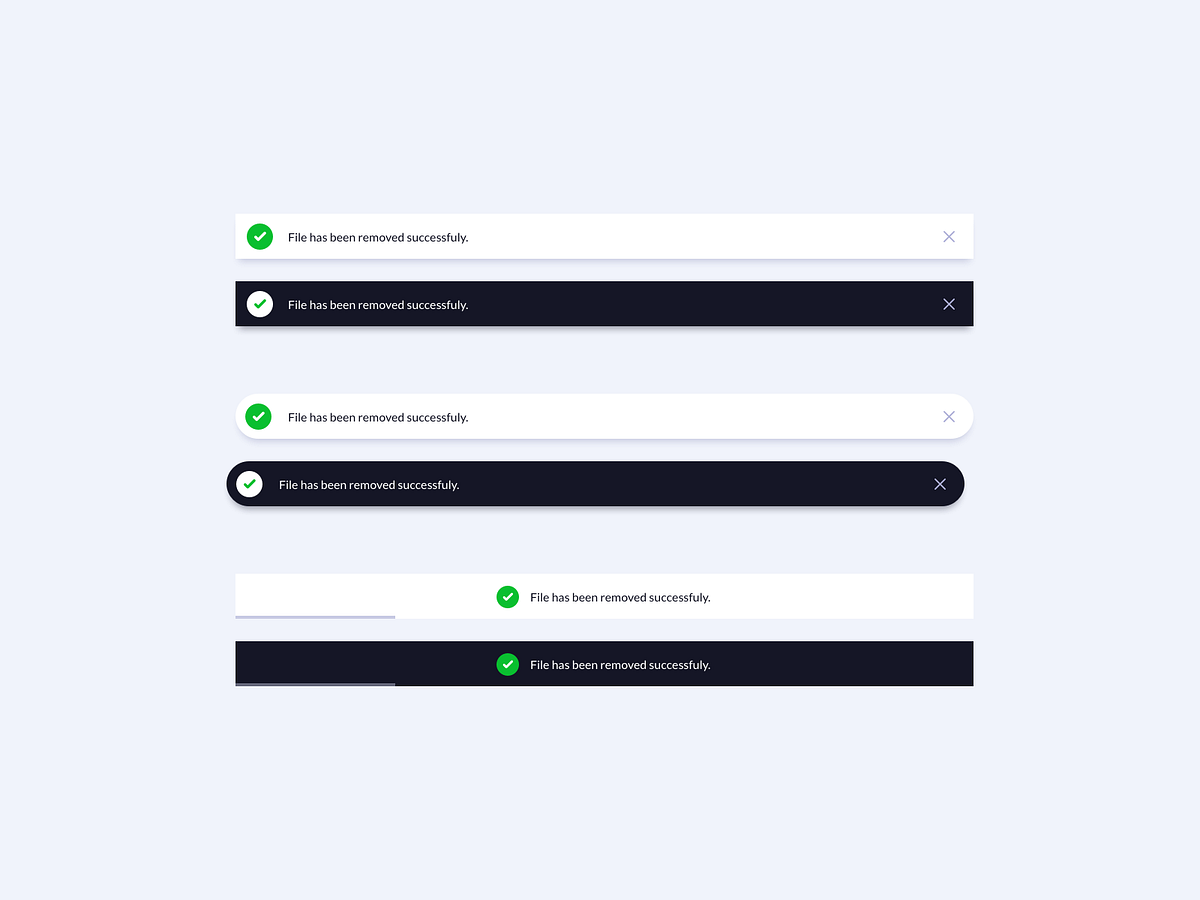Click white checkmark circle in dark pill toast
Viewport: 1200px width, 900px height.
pyautogui.click(x=249, y=484)
